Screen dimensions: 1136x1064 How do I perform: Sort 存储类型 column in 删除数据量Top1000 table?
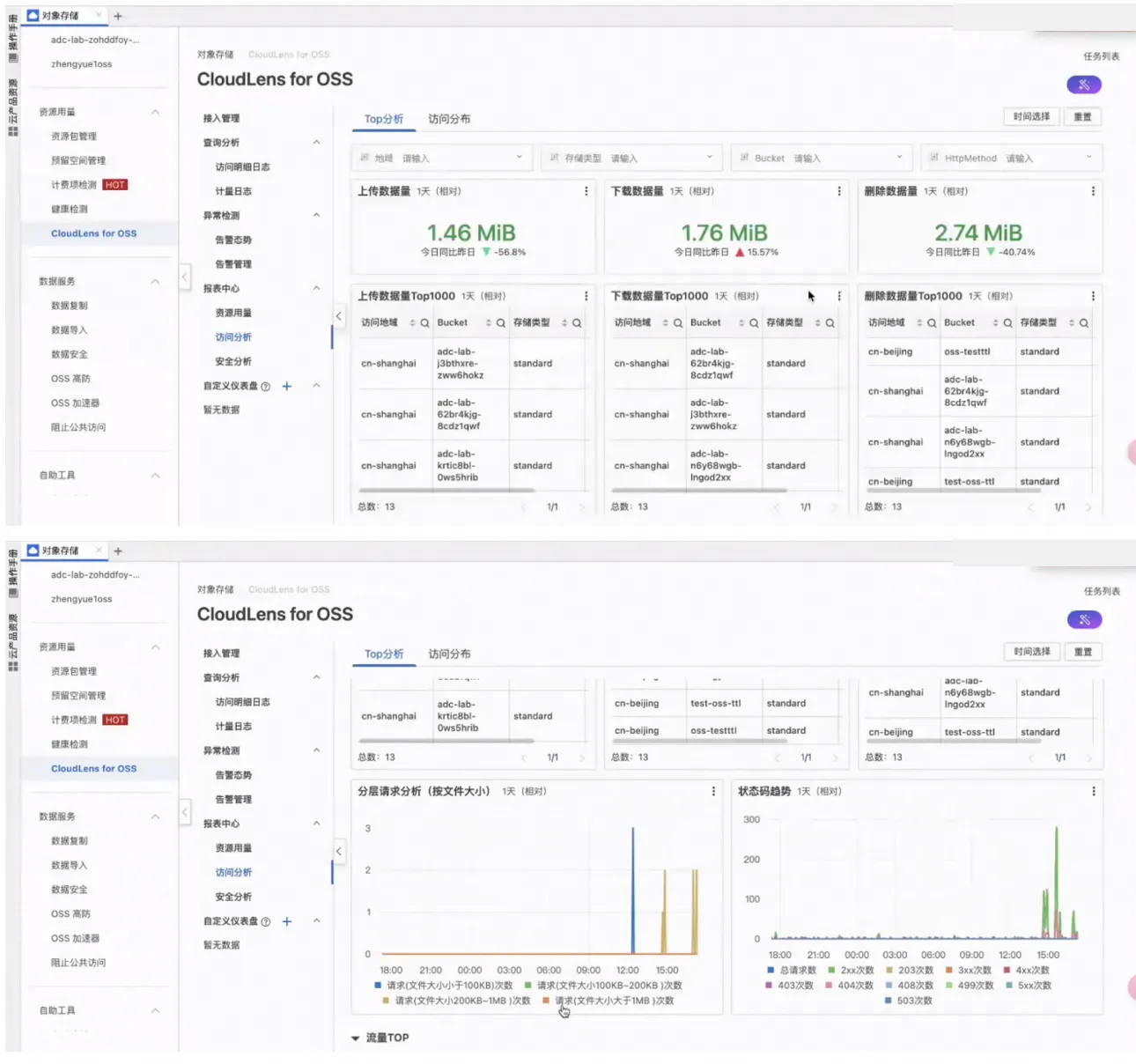click(x=1072, y=323)
